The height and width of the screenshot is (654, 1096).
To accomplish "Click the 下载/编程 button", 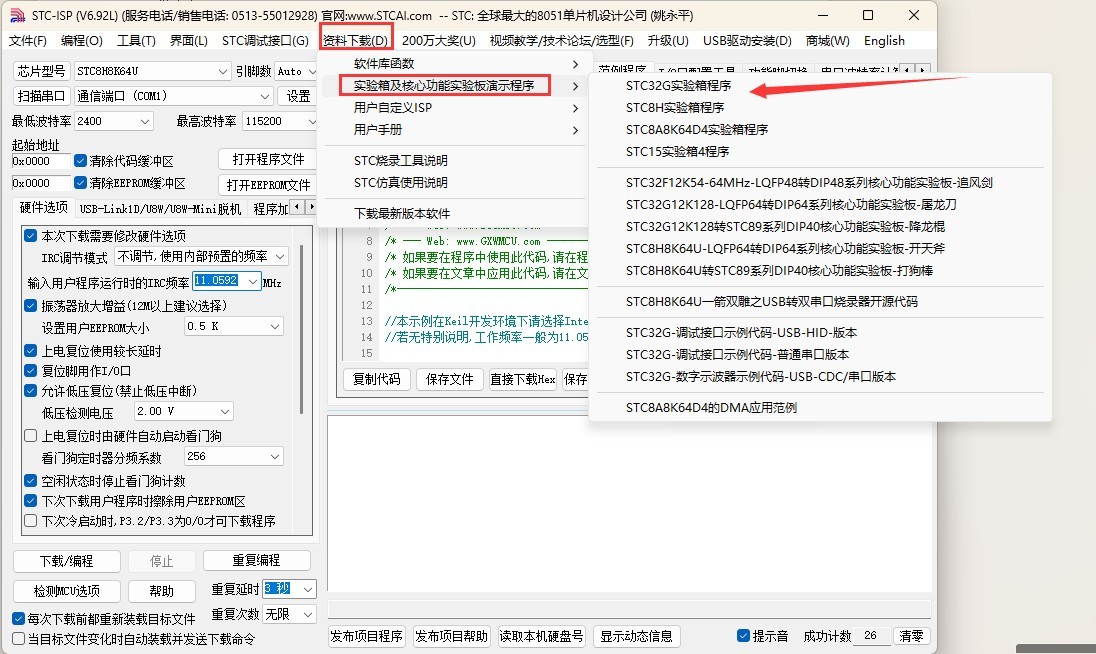I will [x=66, y=561].
